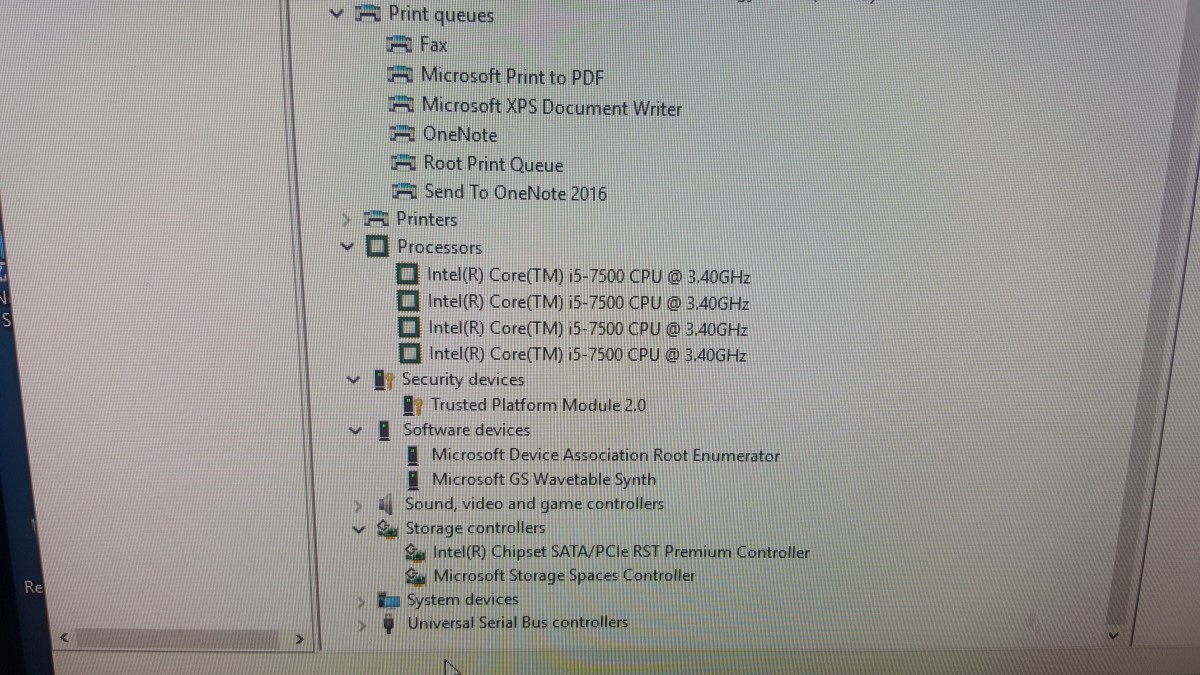The height and width of the screenshot is (675, 1200).
Task: Select the Print queues label
Action: 441,14
